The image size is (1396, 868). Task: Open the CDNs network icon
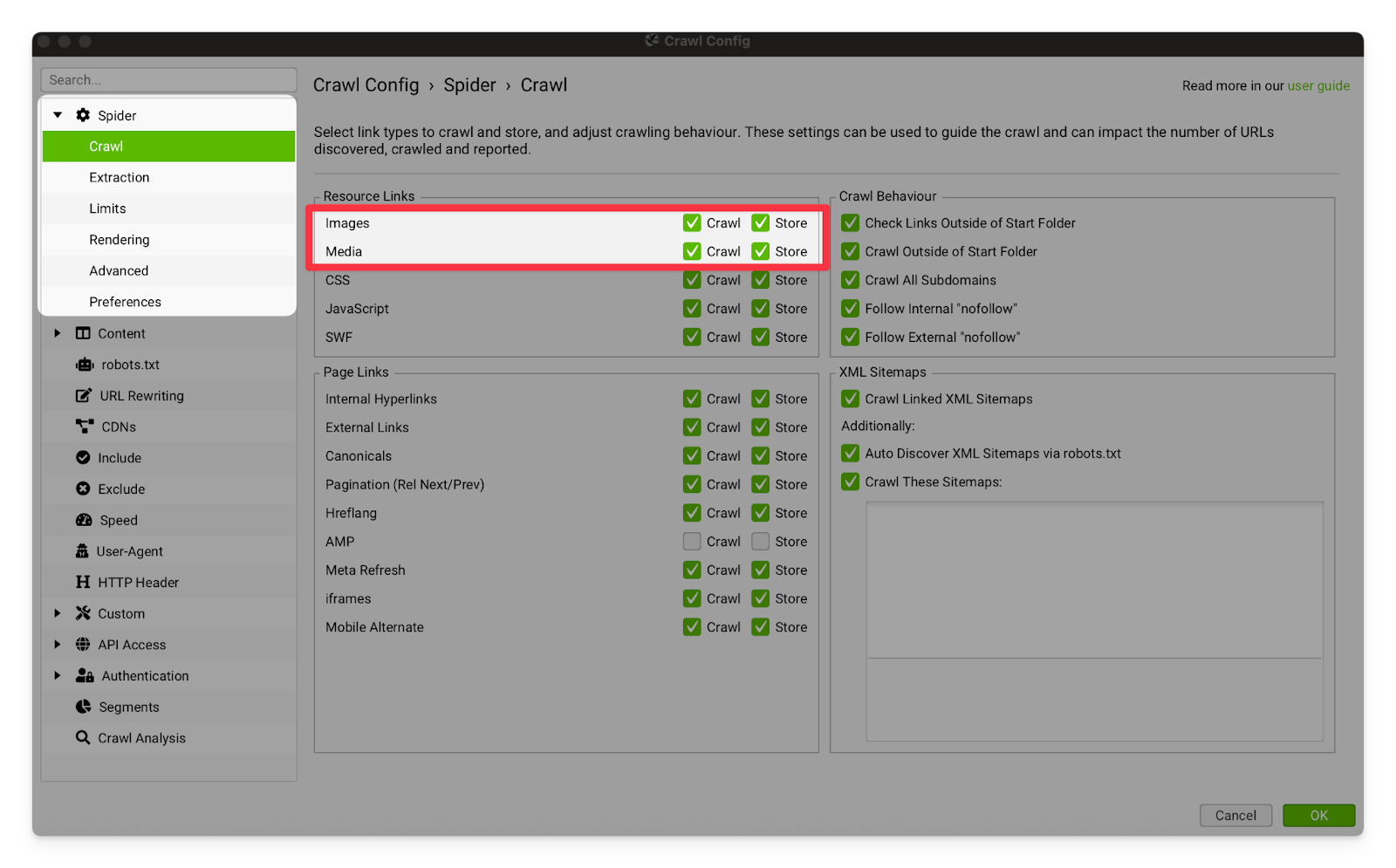(x=85, y=427)
